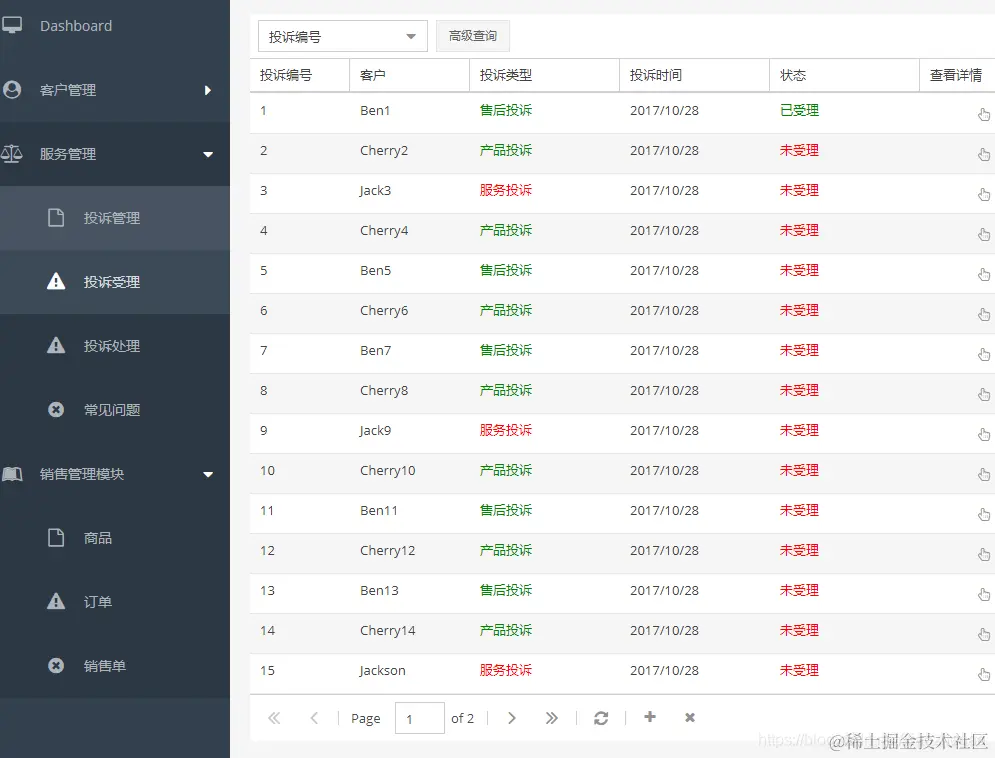Go to the next page
The height and width of the screenshot is (758, 995).
point(511,718)
